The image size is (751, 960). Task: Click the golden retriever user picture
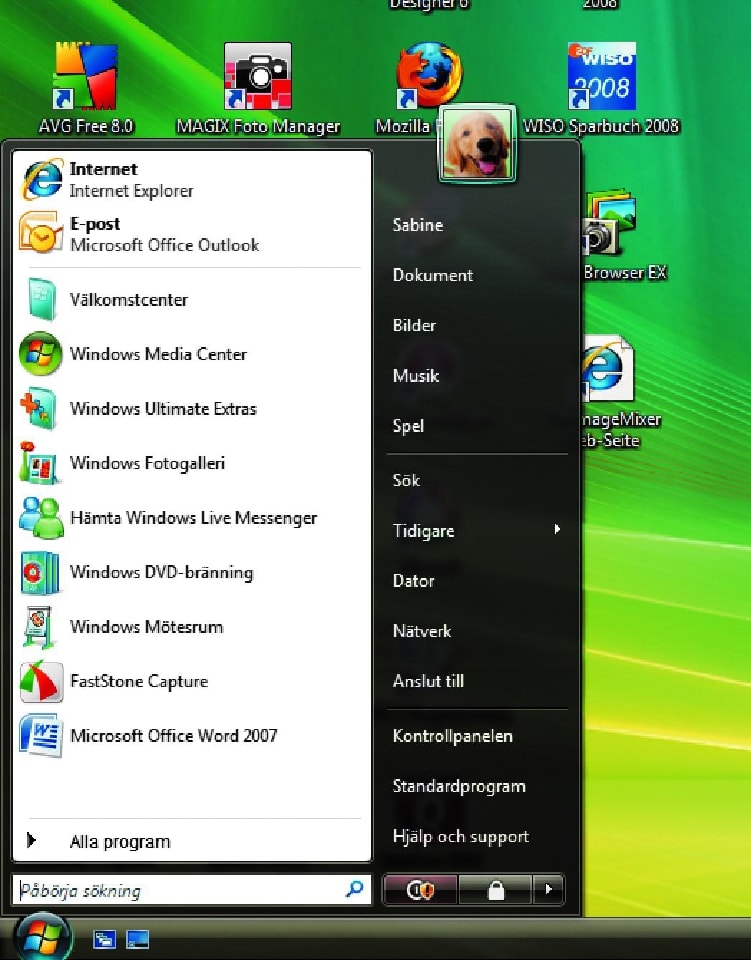[x=477, y=144]
